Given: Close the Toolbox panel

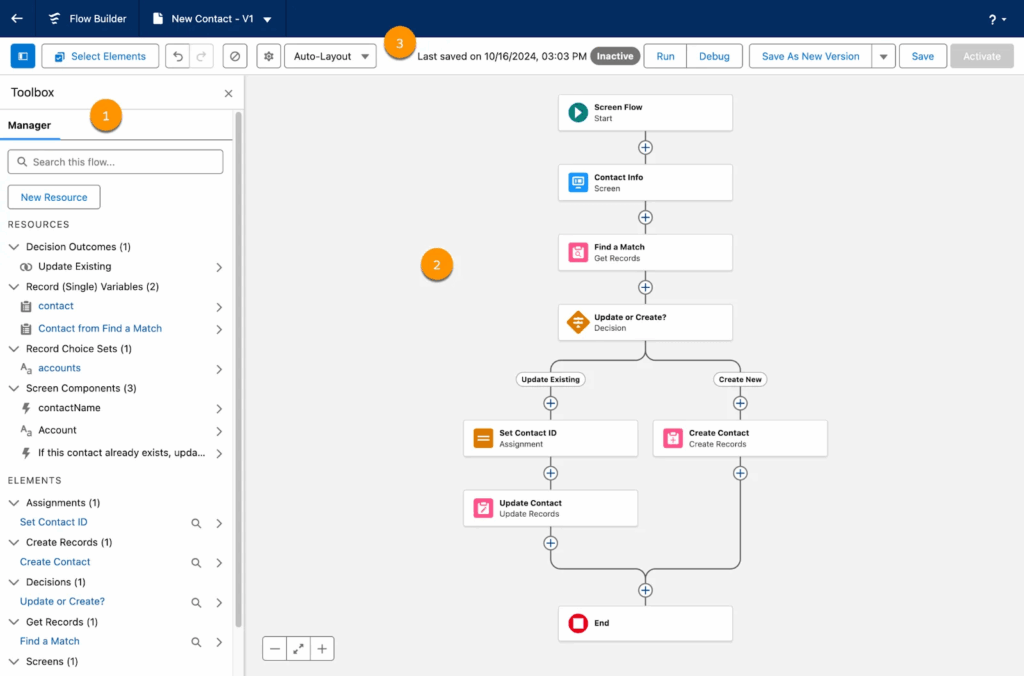Looking at the screenshot, I should [x=228, y=93].
